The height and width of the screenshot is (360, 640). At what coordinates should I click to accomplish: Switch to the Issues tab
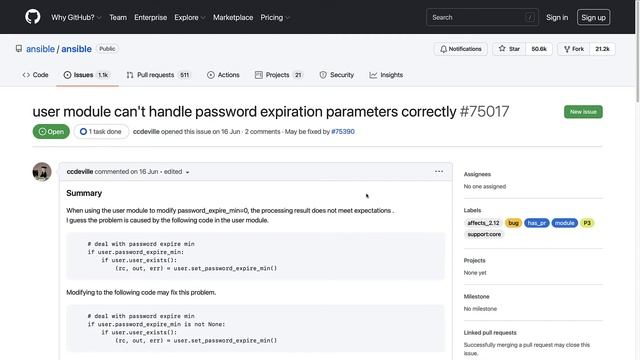[x=87, y=75]
